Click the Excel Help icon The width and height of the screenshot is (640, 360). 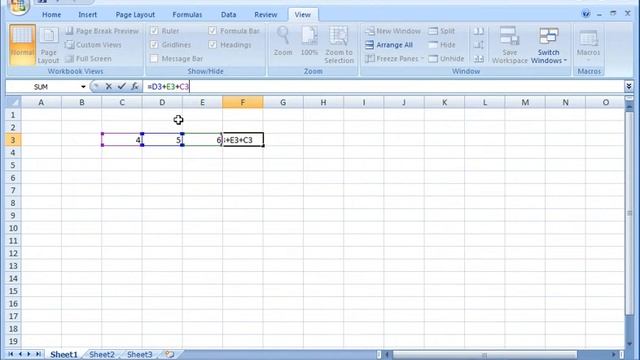(x=586, y=14)
